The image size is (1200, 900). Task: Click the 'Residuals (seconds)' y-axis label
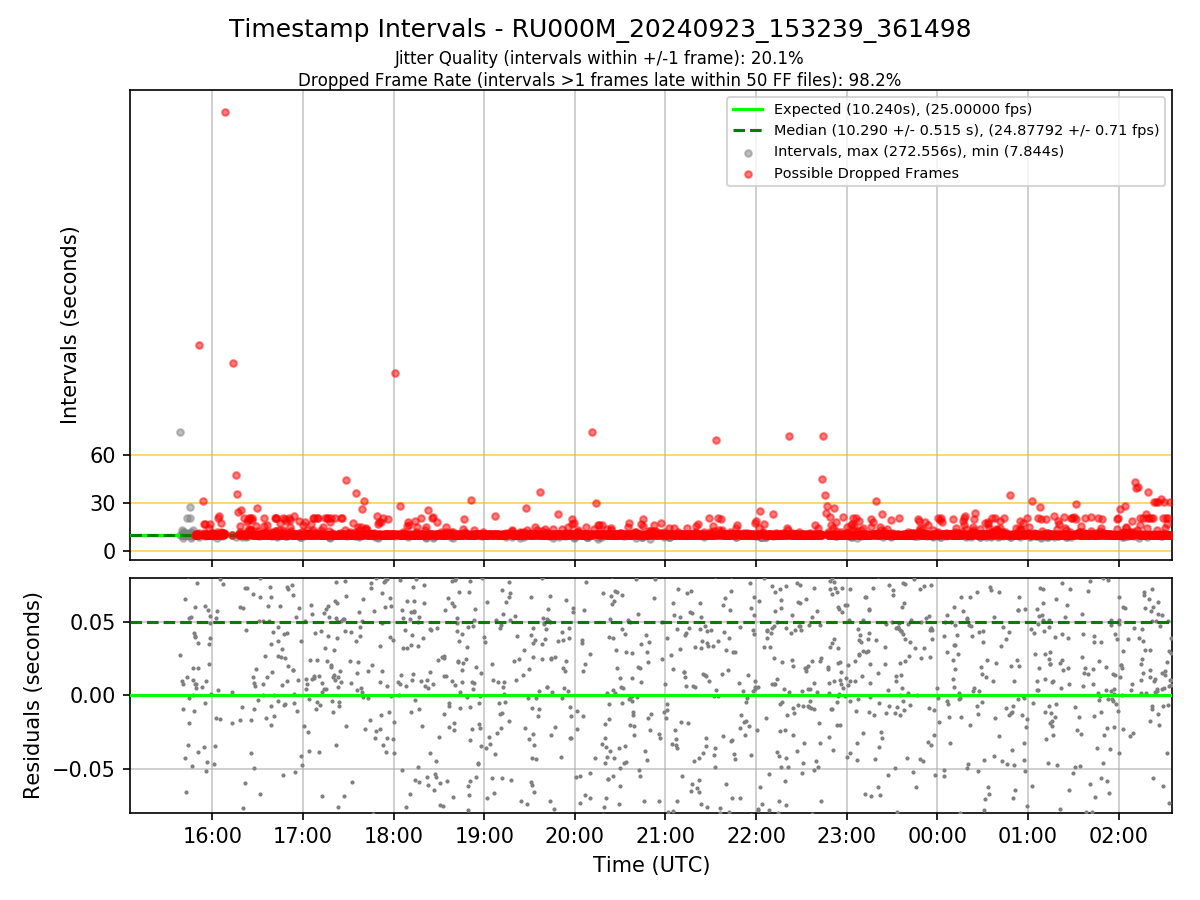pyautogui.click(x=32, y=695)
